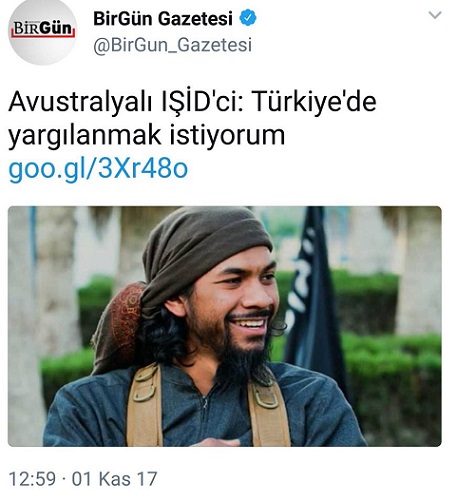This screenshot has height=502, width=457.
Task: Click the word 'Türkiye'de' in tweet
Action: point(315,102)
